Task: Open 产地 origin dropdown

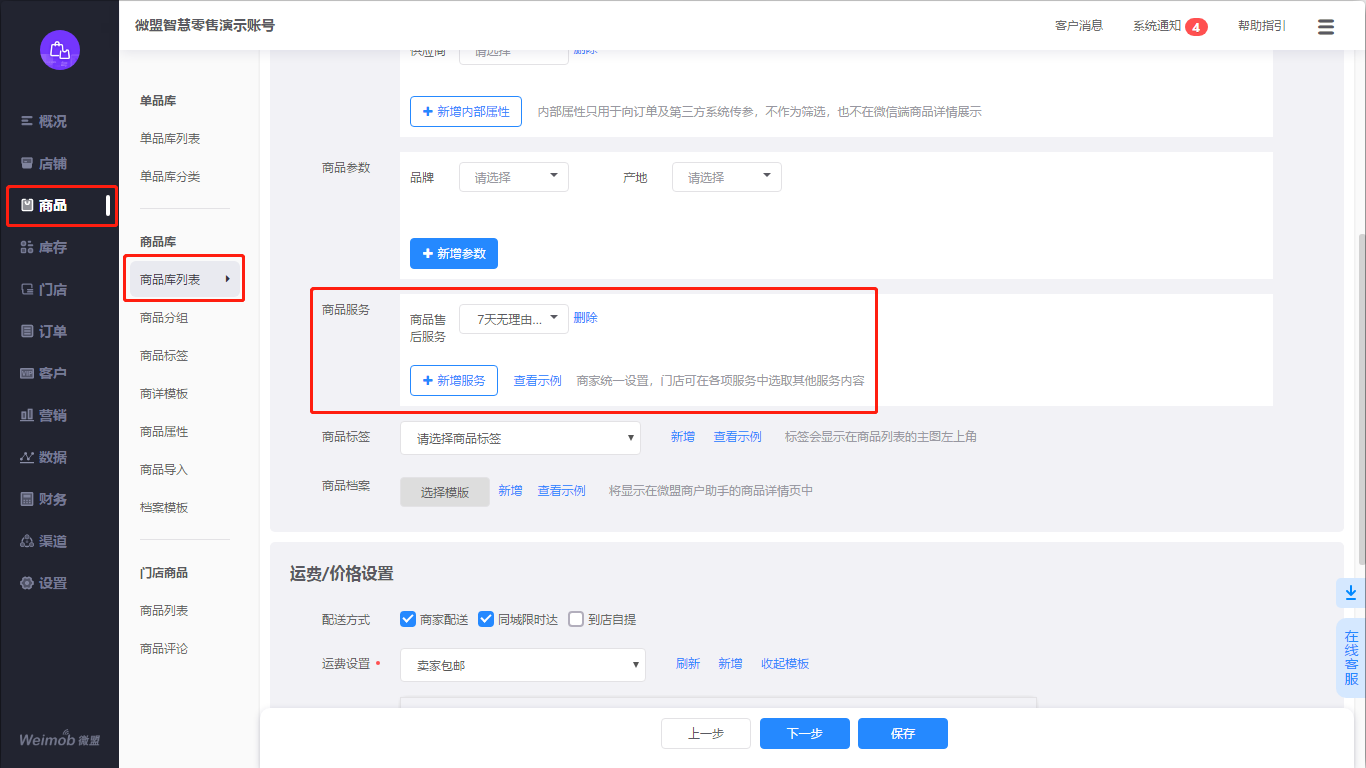Action: tap(727, 177)
